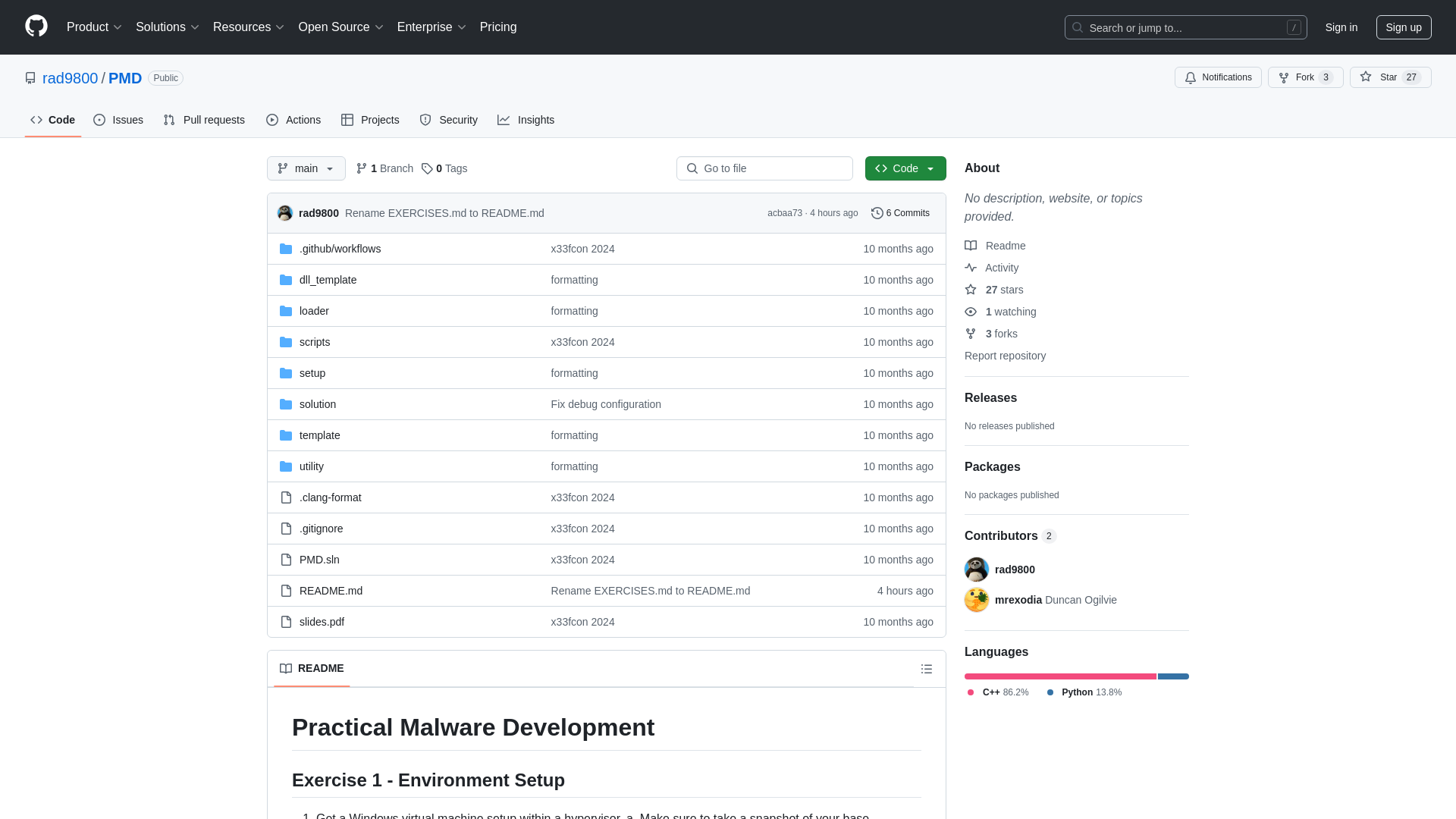Focus the Search or jump to field

click(x=1185, y=27)
